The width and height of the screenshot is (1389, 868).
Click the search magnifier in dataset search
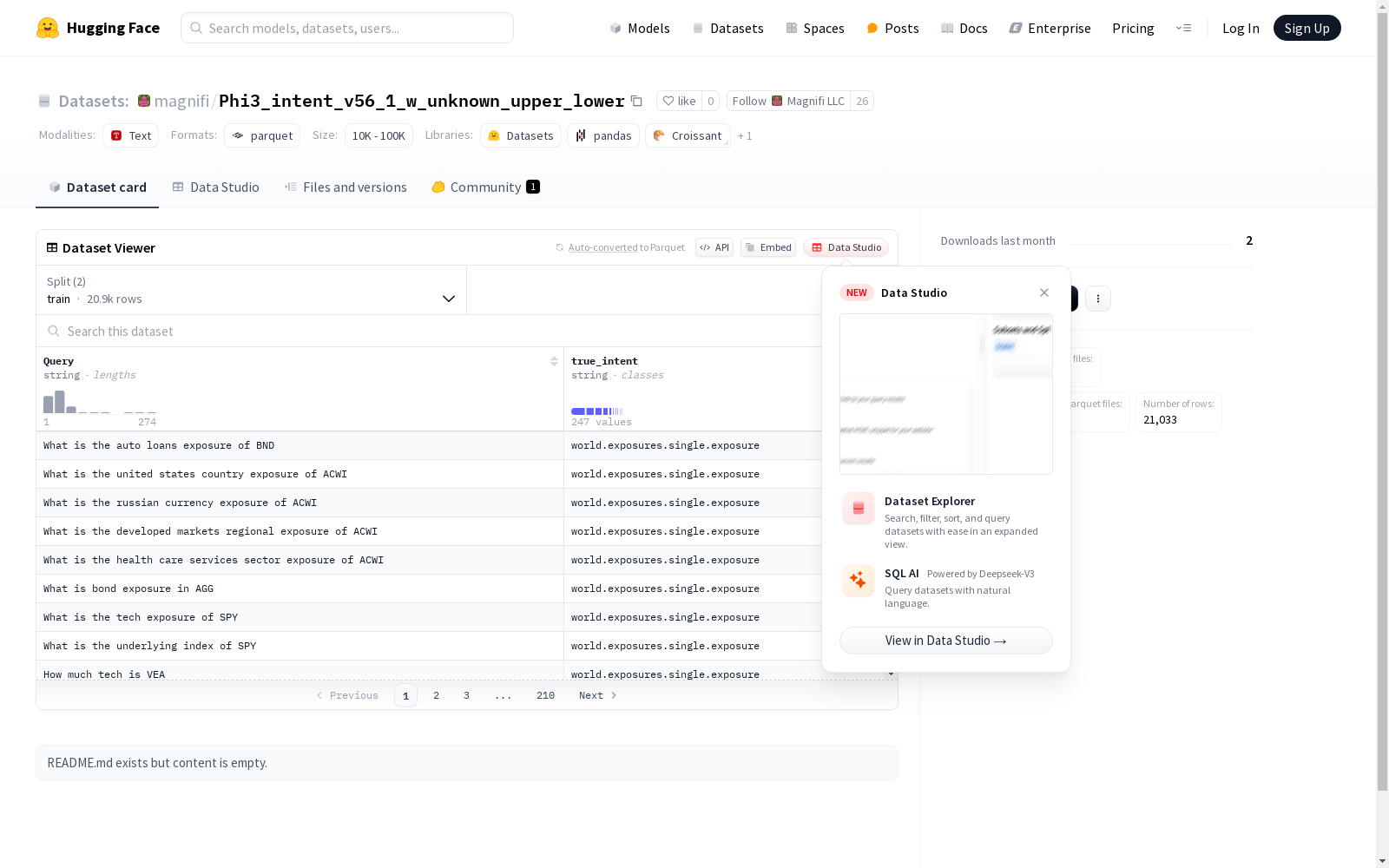[x=54, y=331]
